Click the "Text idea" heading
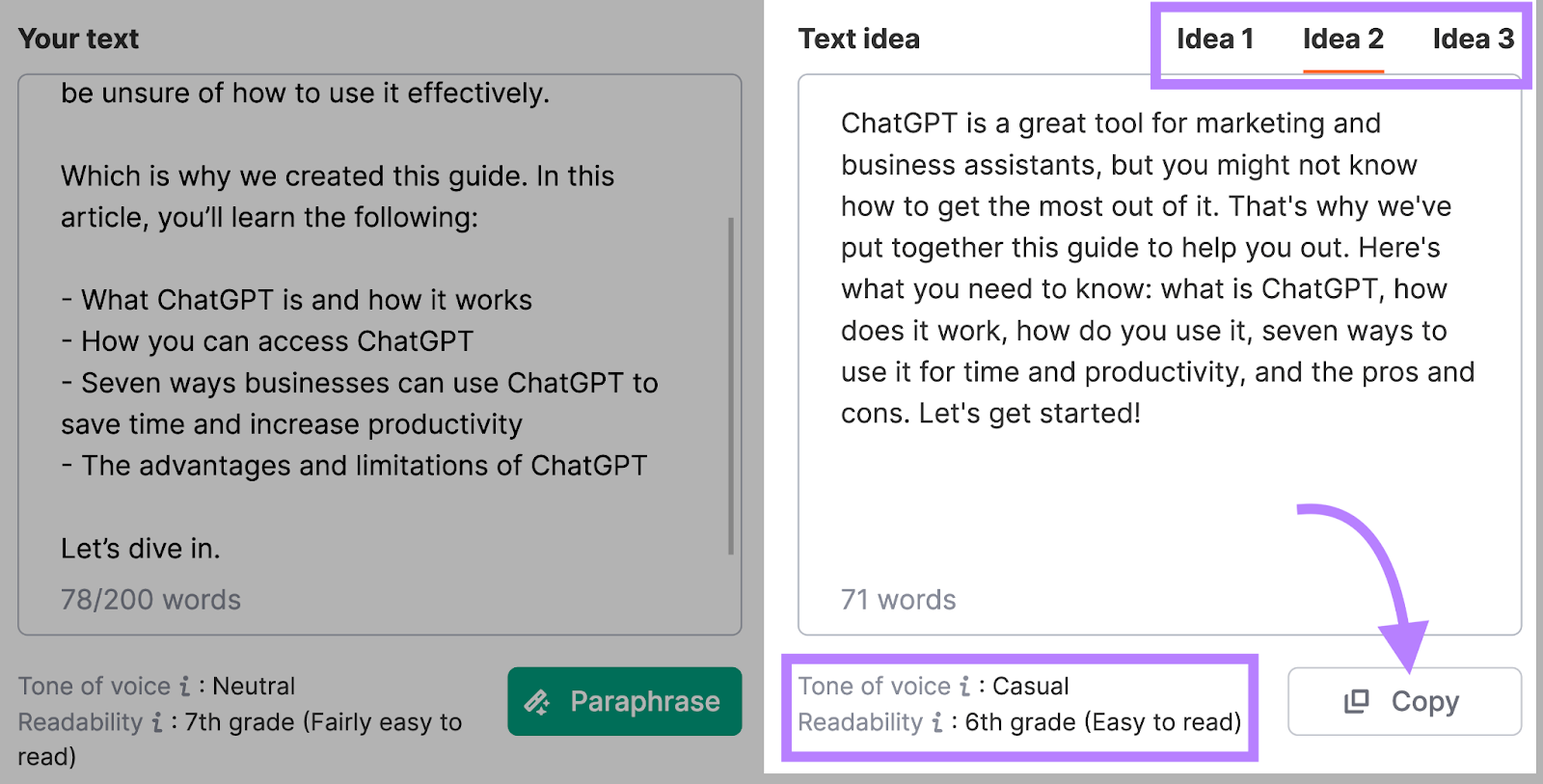1543x784 pixels. (x=858, y=40)
